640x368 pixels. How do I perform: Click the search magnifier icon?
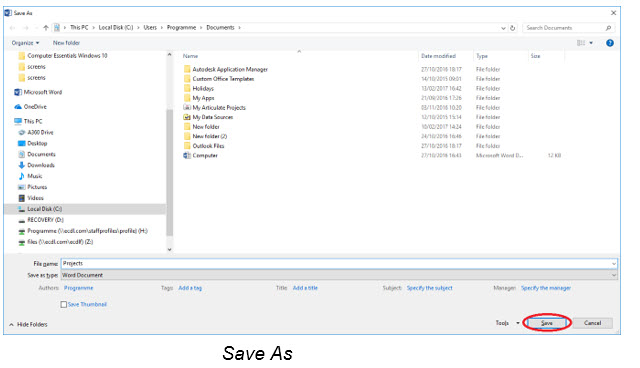pos(608,28)
